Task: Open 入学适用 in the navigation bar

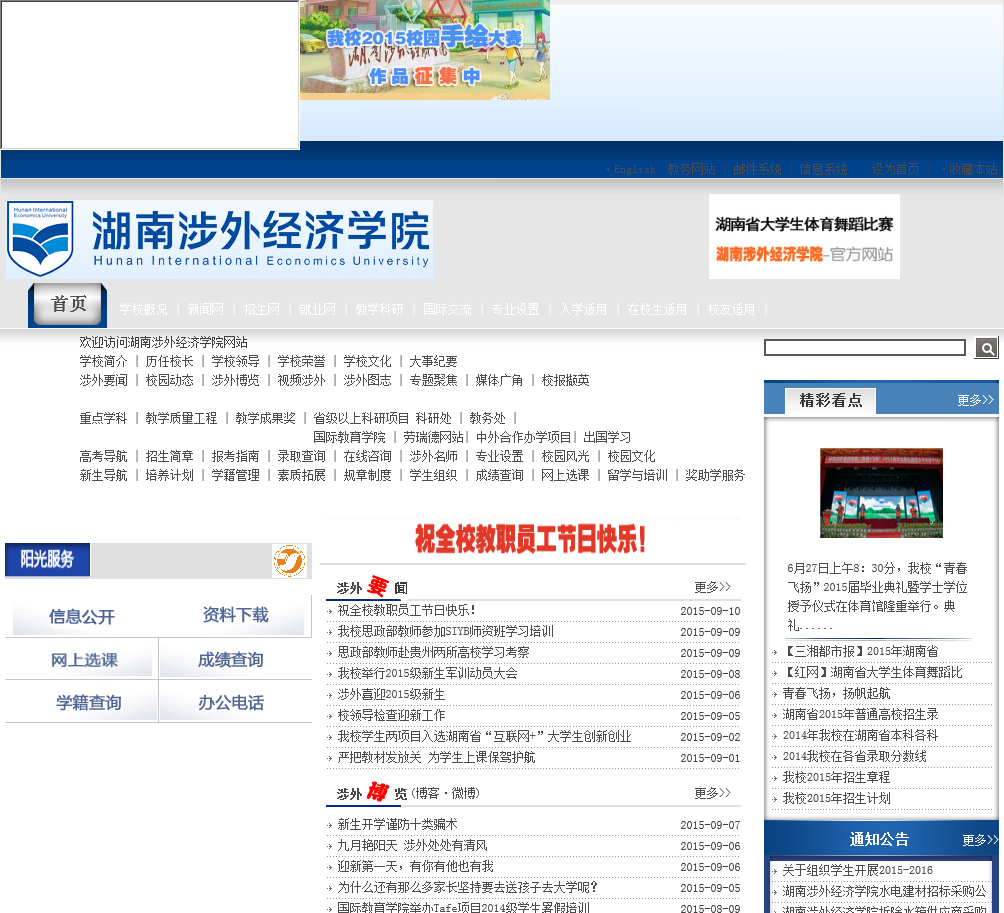Action: [583, 310]
